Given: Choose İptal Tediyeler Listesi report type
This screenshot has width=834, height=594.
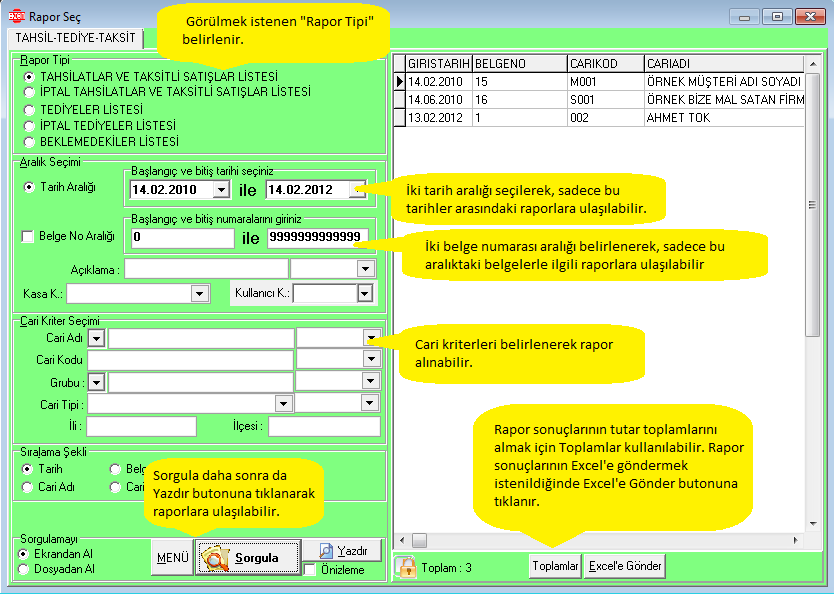Looking at the screenshot, I should 29,126.
